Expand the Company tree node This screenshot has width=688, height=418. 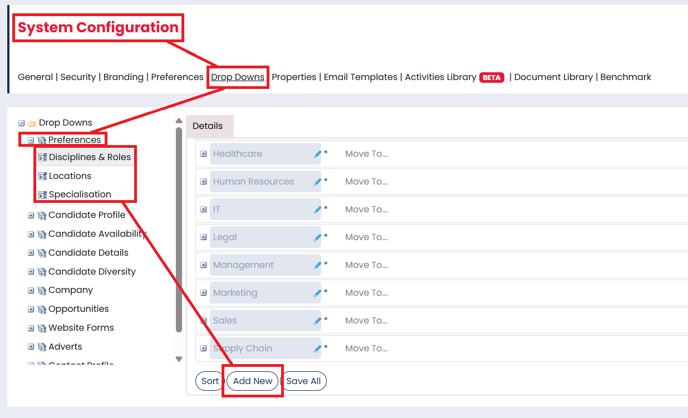(x=31, y=290)
